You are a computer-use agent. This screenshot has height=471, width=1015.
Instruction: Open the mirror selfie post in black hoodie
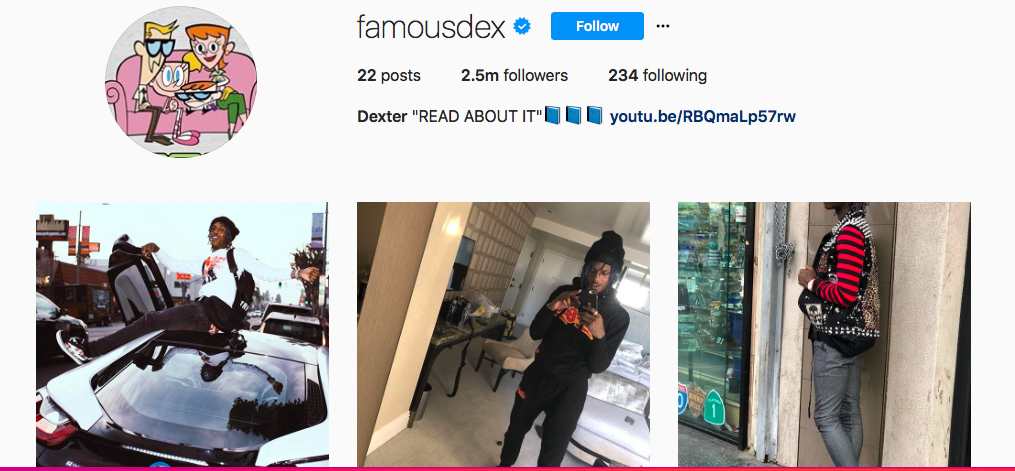503,334
